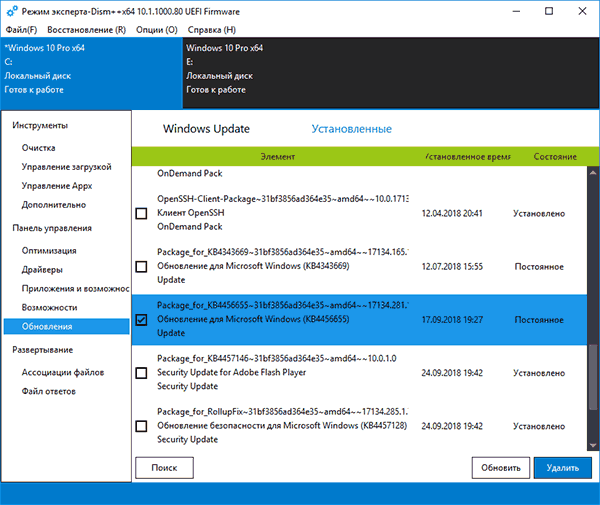Image resolution: width=600 pixels, height=505 pixels.
Task: Select the Клиент OpenSSH row text
Action: click(x=191, y=213)
